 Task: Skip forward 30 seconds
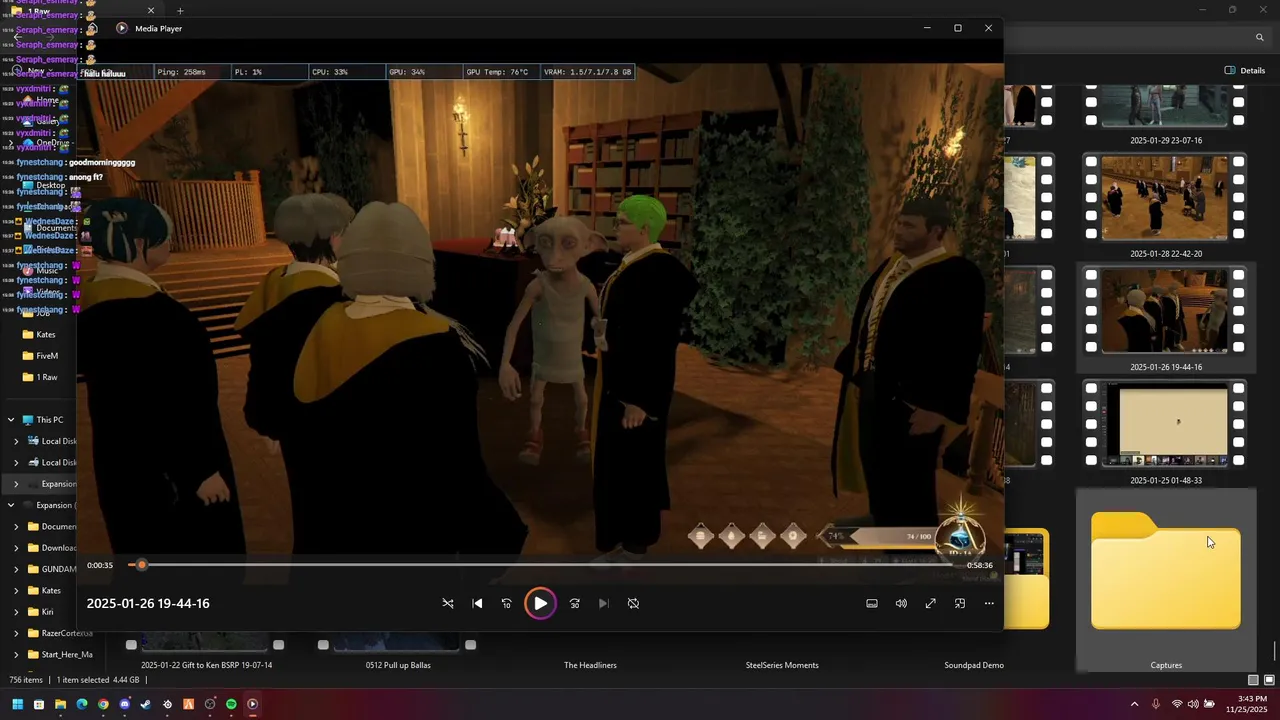574,603
